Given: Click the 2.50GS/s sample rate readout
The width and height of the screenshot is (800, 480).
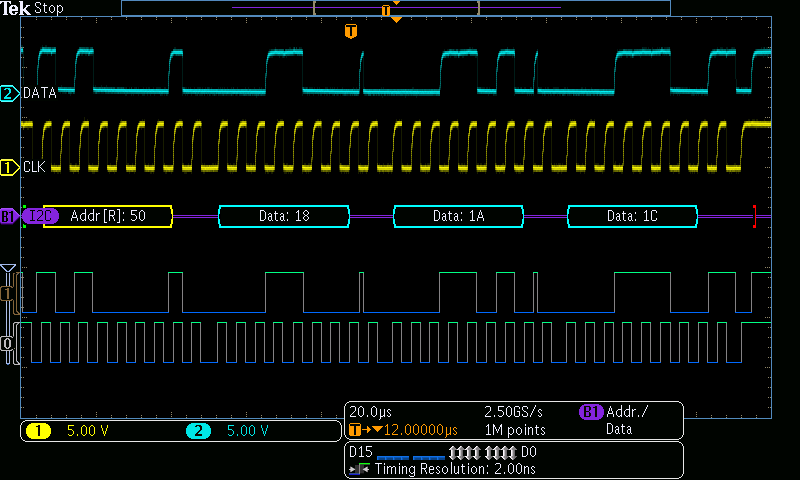Looking at the screenshot, I should coord(513,412).
